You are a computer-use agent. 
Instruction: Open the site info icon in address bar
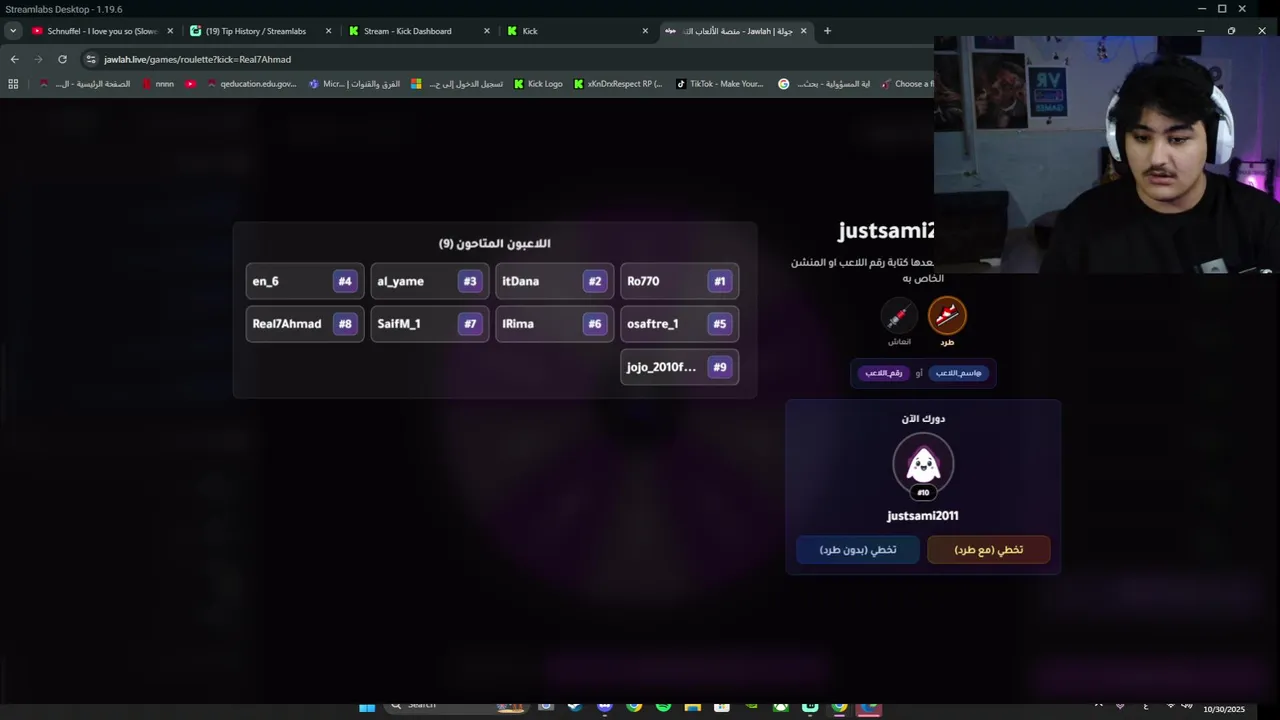click(x=91, y=59)
